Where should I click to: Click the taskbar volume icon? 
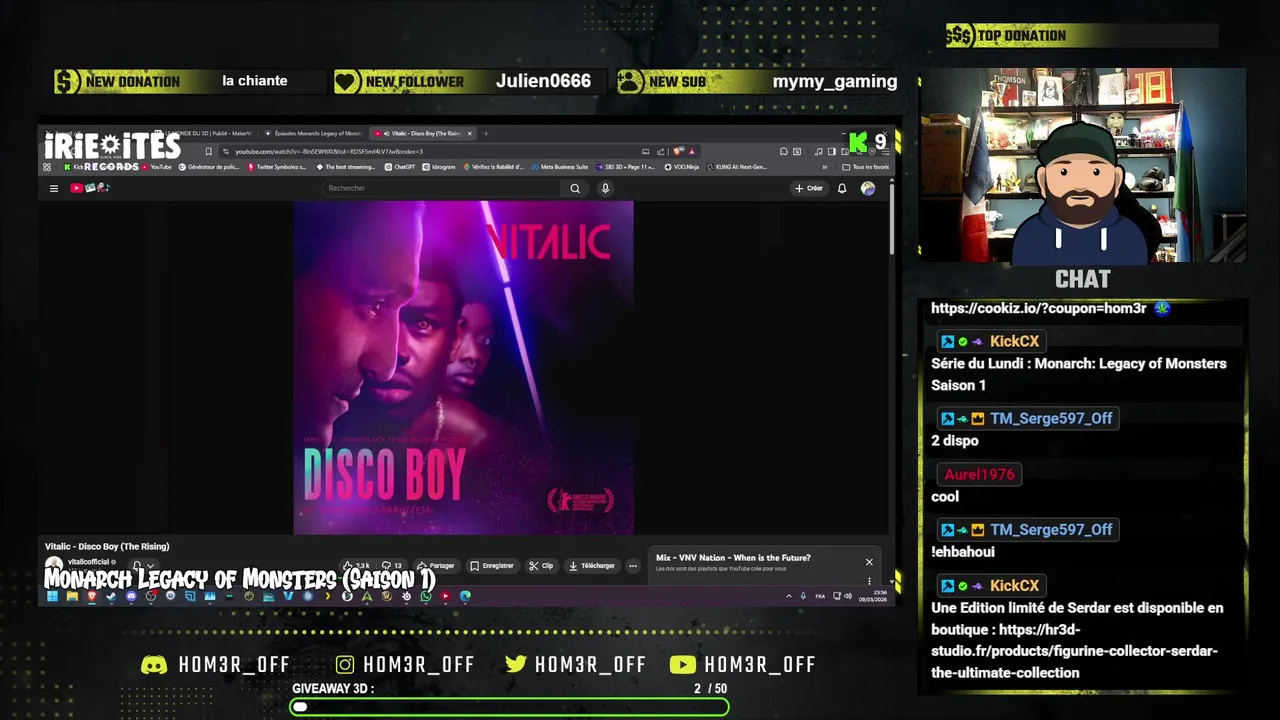coord(847,596)
